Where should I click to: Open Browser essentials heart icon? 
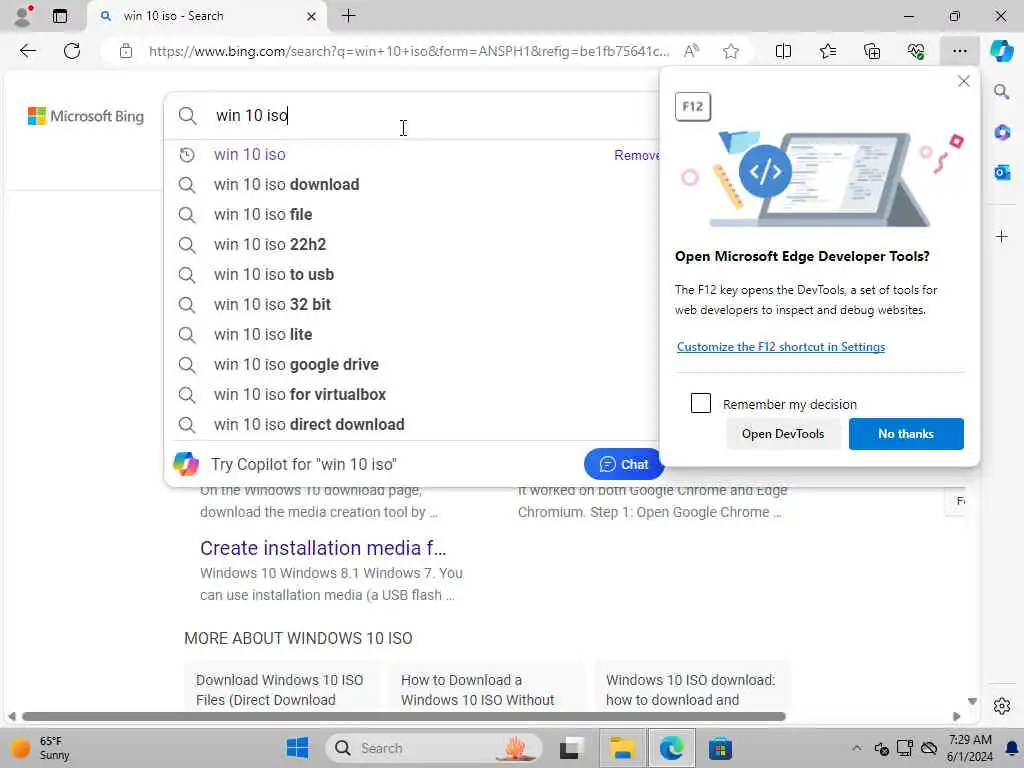coord(916,51)
